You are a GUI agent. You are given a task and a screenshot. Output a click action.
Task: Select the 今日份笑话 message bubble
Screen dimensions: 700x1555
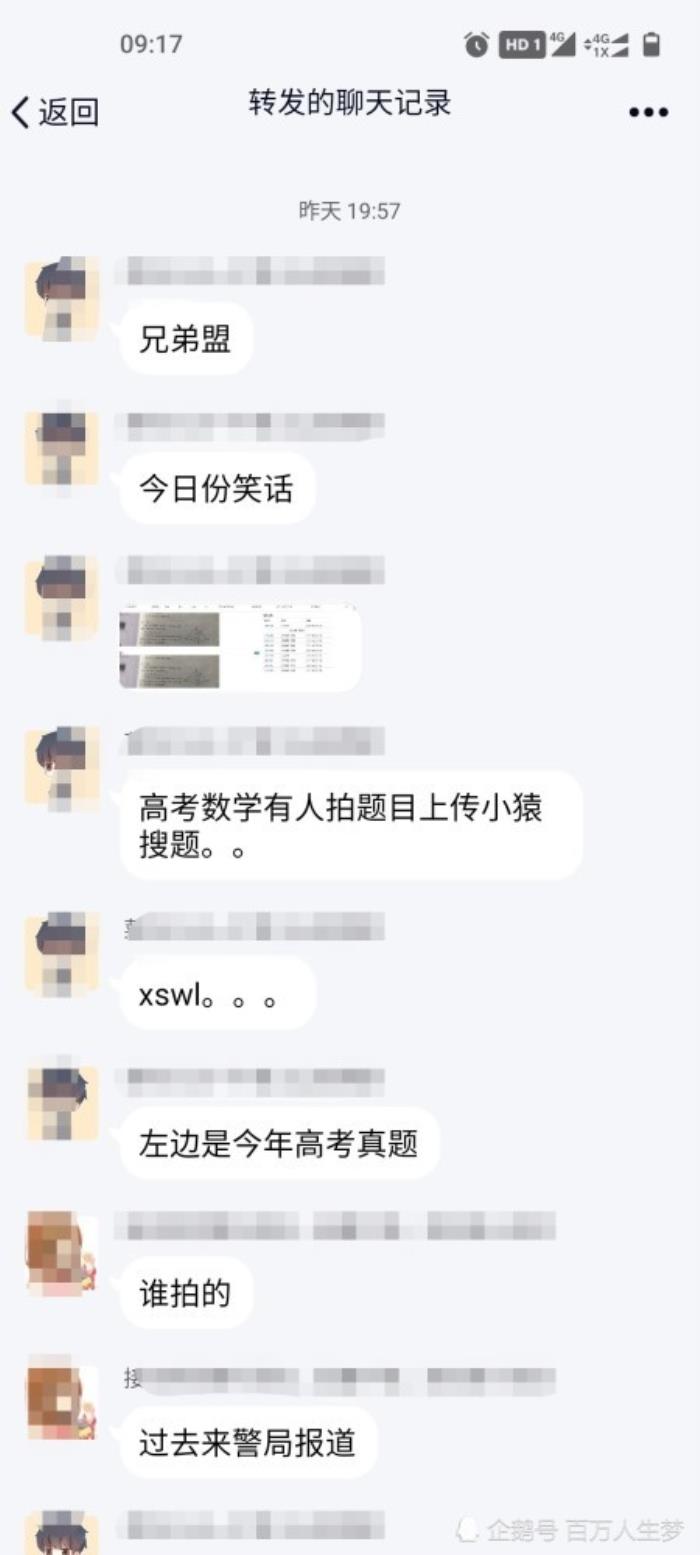[217, 489]
